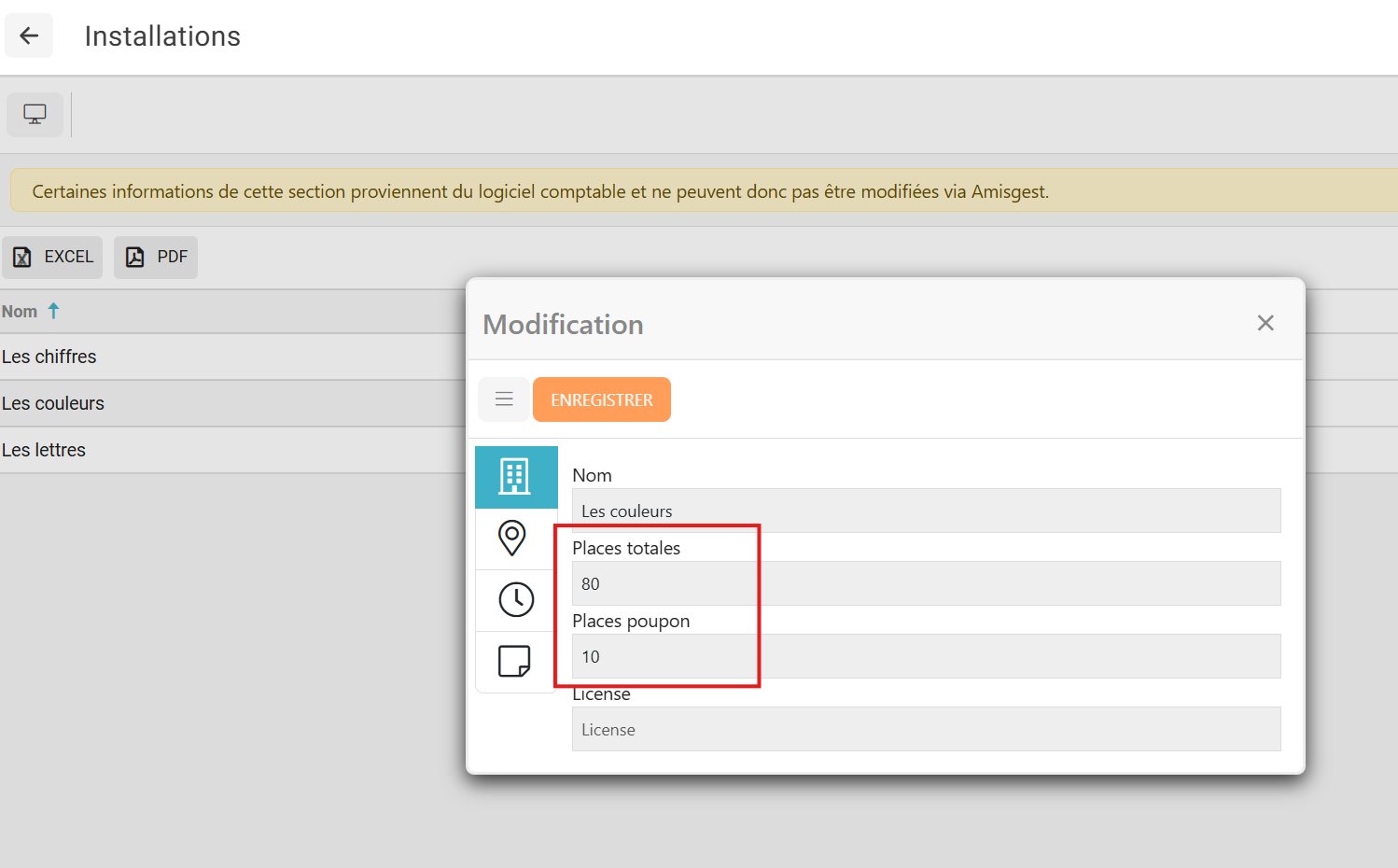
Task: Switch to the building general info tab
Action: point(515,477)
